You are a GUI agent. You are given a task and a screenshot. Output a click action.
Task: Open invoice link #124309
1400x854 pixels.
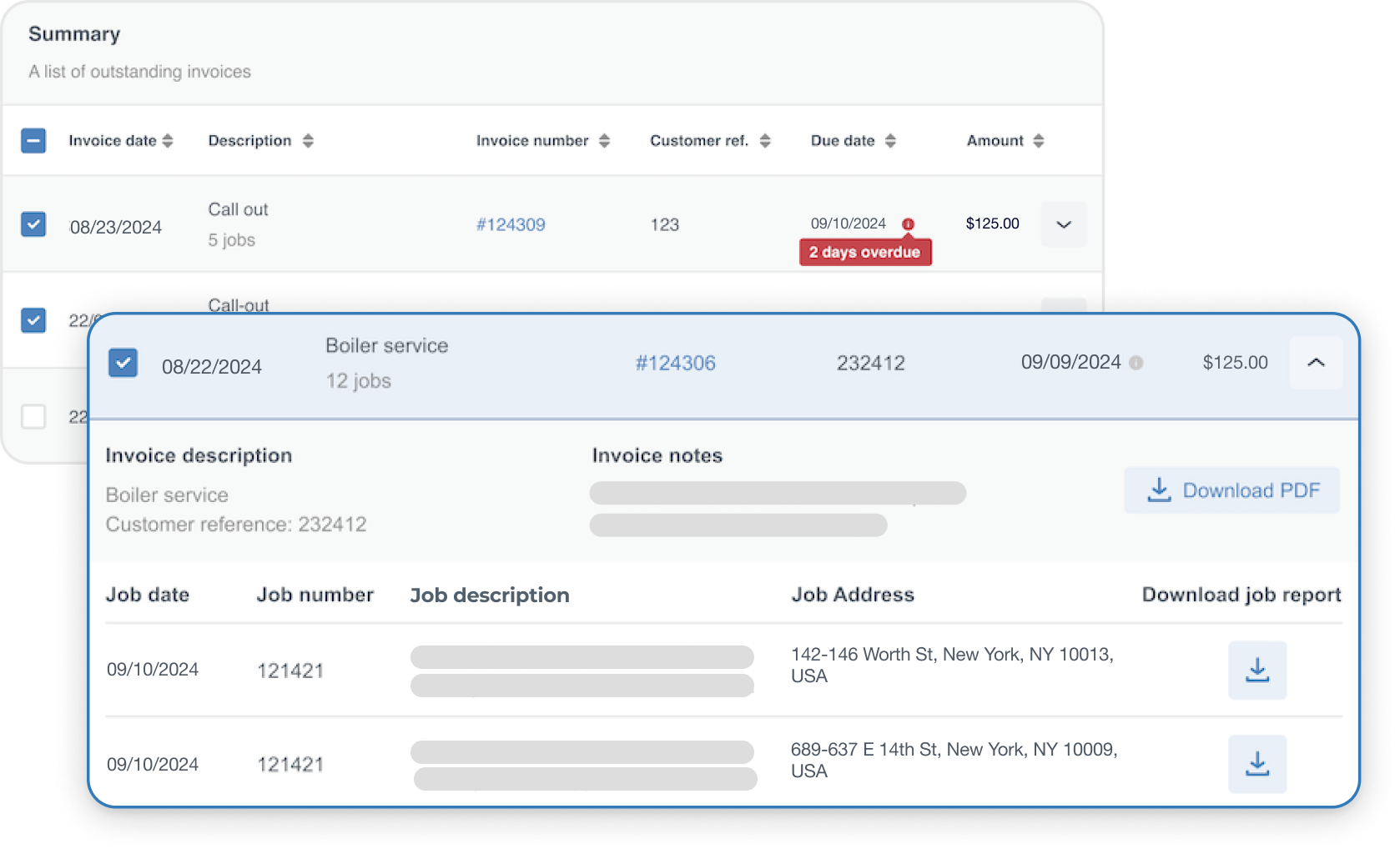point(511,224)
